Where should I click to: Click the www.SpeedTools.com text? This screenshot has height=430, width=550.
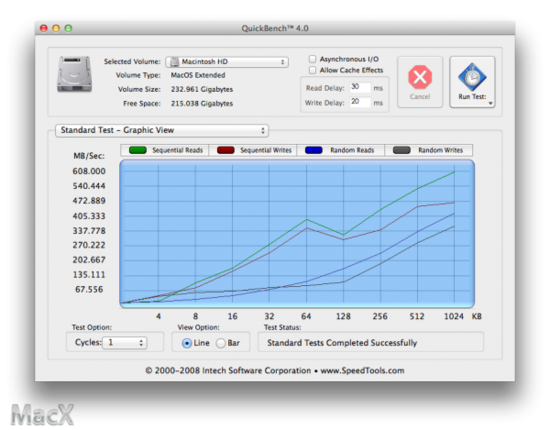(362, 371)
